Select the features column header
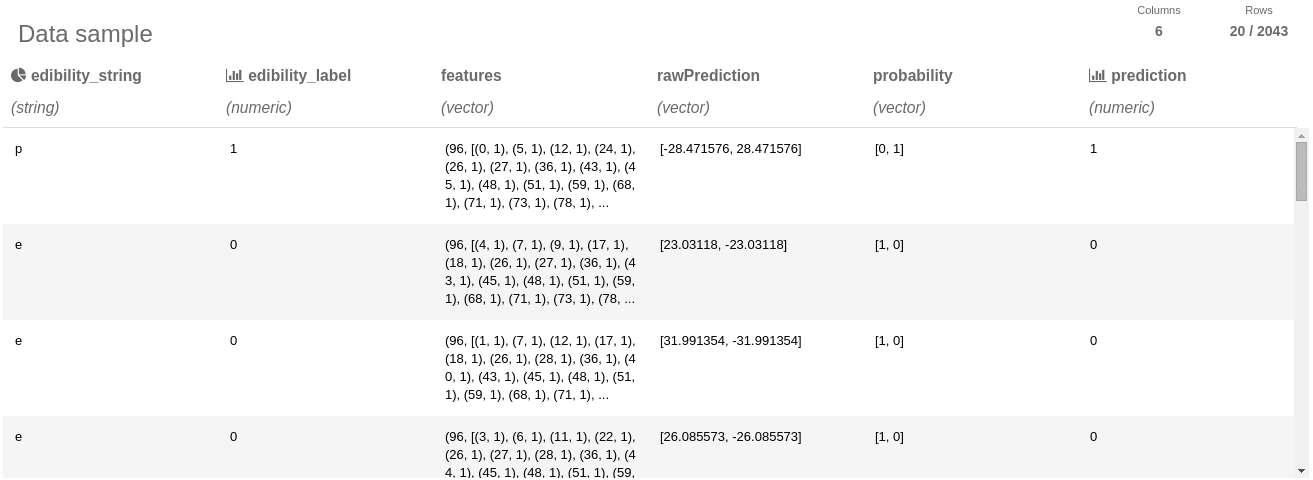Viewport: 1313px width, 480px height. point(471,76)
